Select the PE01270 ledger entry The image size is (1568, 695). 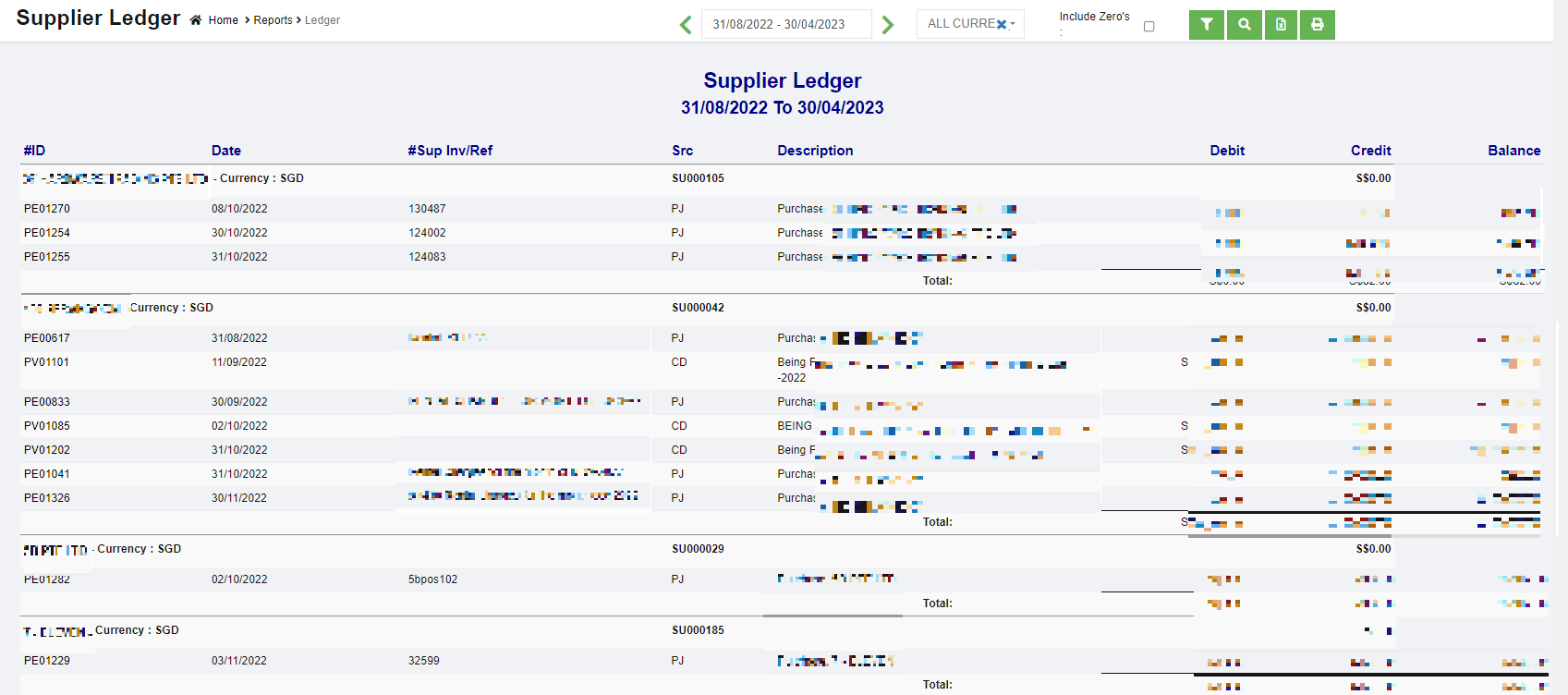coord(47,209)
